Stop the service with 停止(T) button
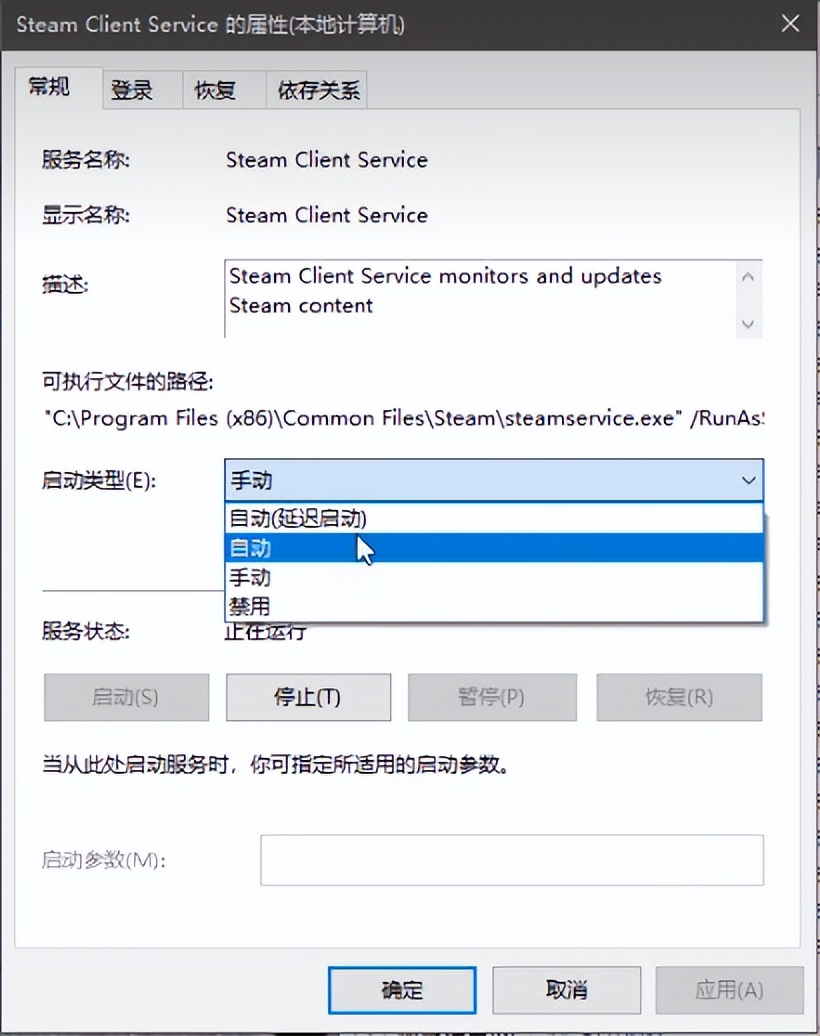Screen dimensions: 820x1036 click(x=308, y=697)
